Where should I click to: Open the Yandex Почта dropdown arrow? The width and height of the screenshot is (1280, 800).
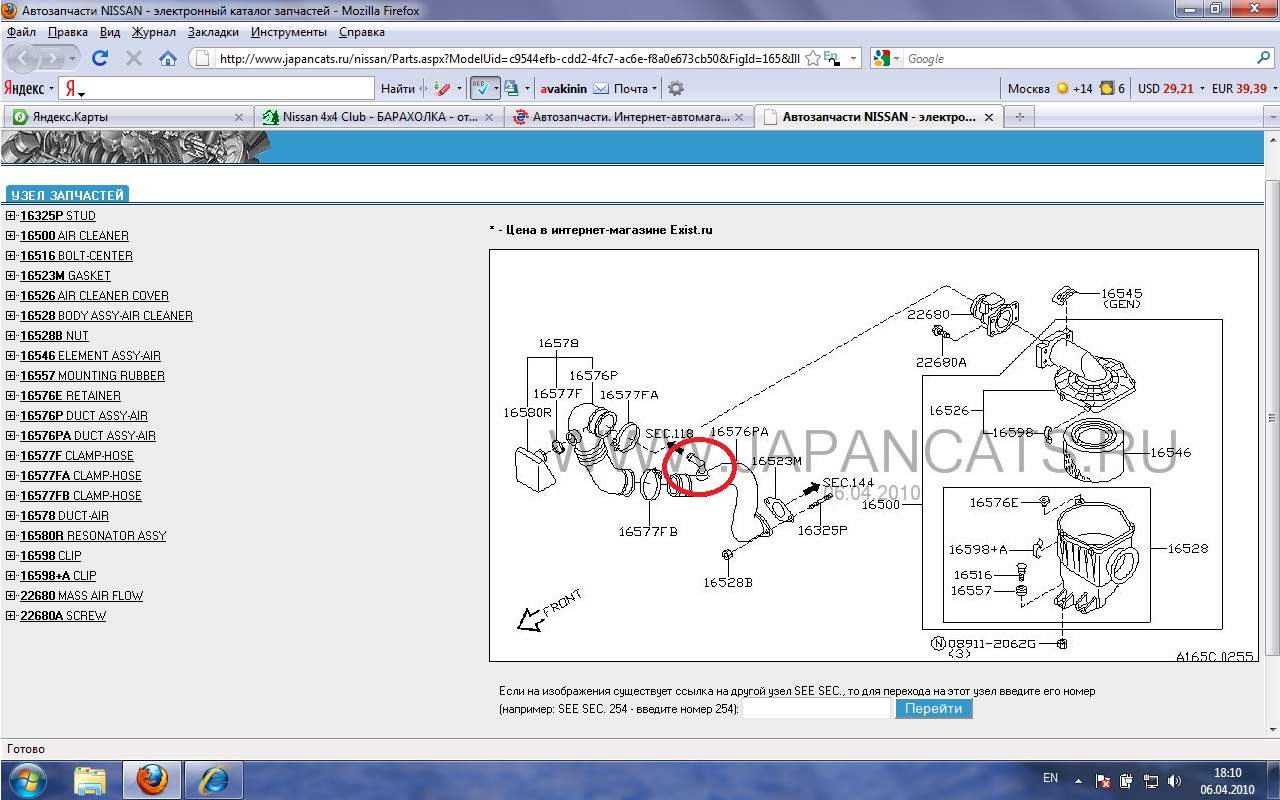pyautogui.click(x=655, y=89)
